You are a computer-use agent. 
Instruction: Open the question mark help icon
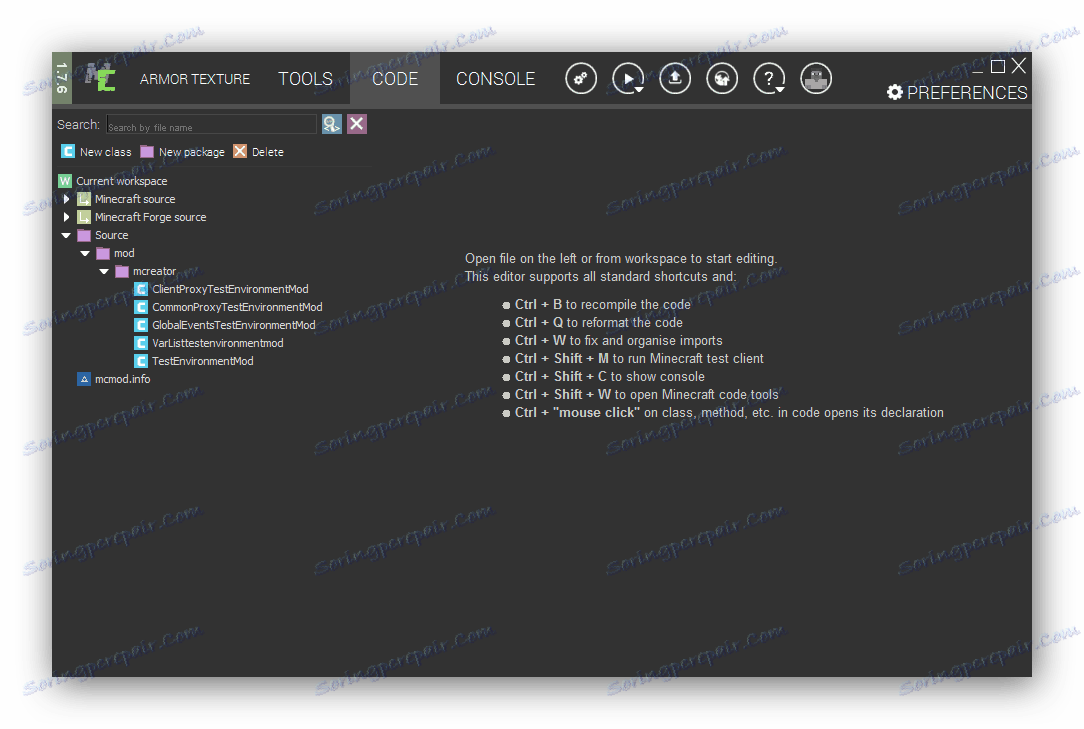pyautogui.click(x=769, y=78)
